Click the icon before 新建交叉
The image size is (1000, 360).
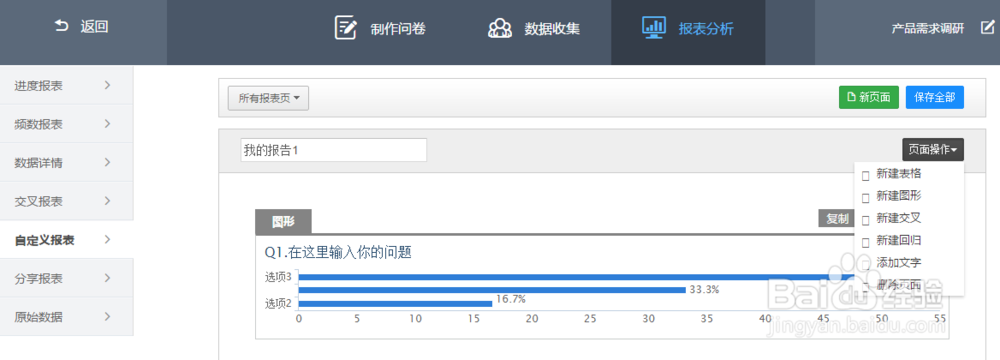point(865,220)
